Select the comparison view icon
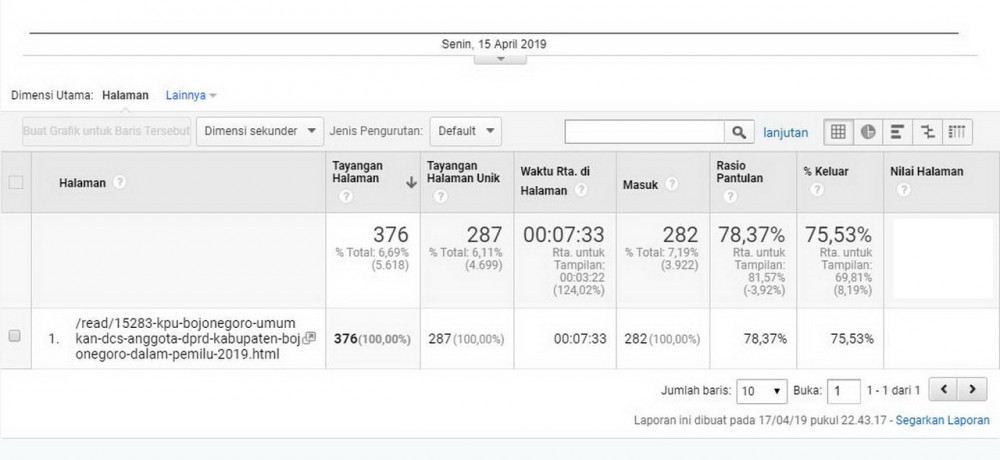The image size is (1000, 460). (928, 131)
